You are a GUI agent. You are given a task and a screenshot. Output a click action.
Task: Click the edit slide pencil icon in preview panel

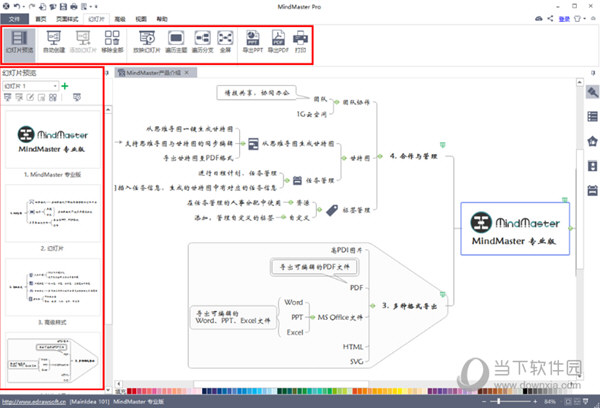click(x=30, y=98)
